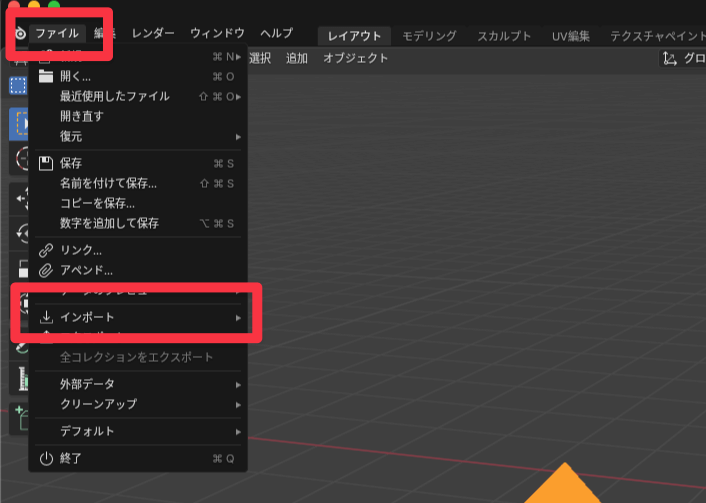
Task: Select 名前を付けて保存... menu entry
Action: coord(138,184)
